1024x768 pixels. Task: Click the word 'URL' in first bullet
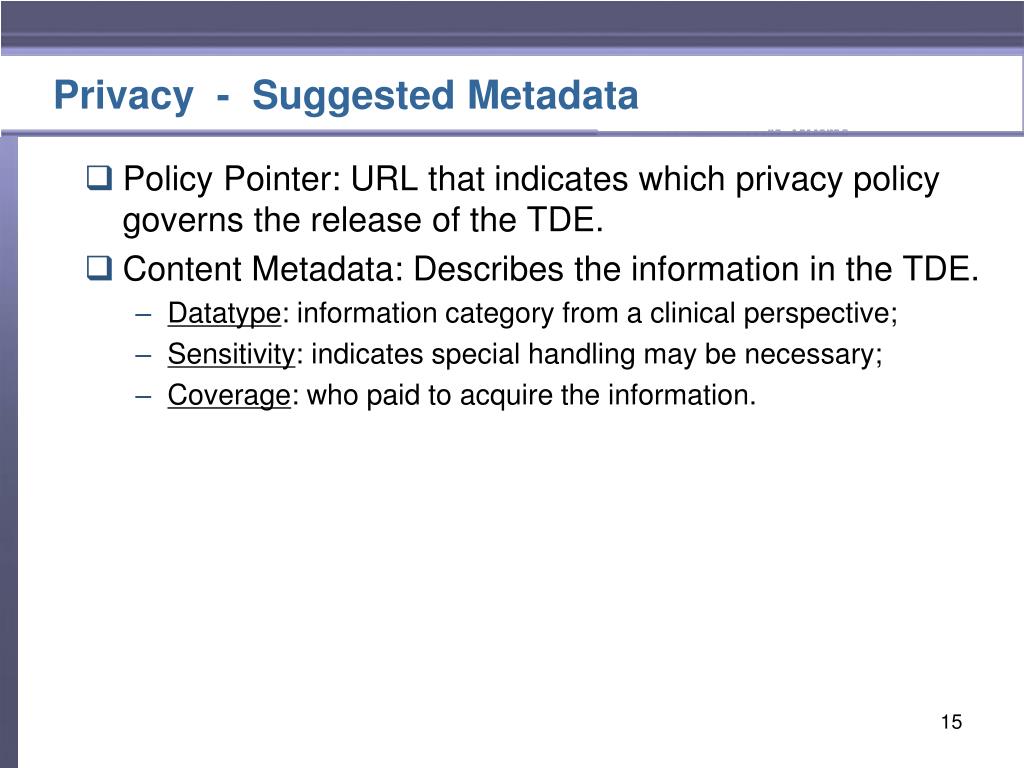(x=385, y=179)
